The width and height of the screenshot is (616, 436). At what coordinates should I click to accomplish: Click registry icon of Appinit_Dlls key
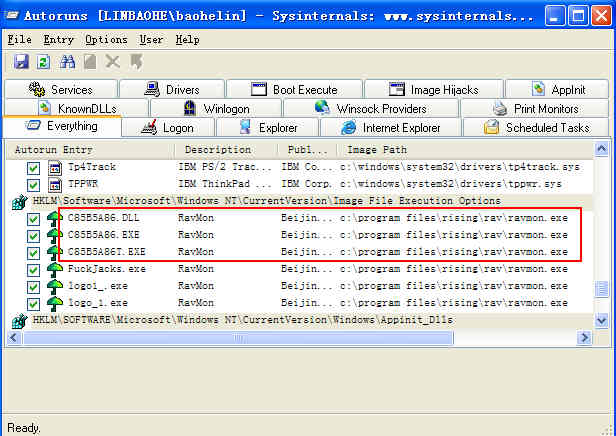click(20, 321)
